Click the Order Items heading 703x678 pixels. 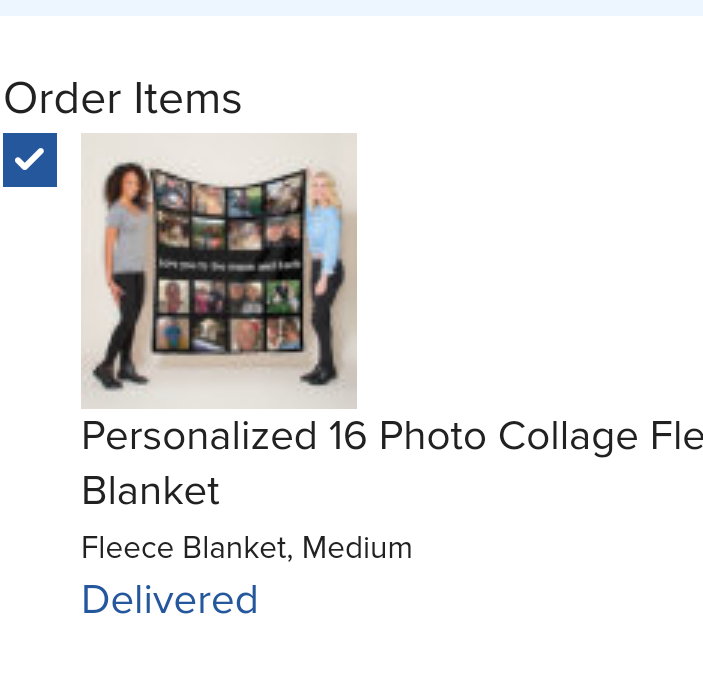pos(123,99)
